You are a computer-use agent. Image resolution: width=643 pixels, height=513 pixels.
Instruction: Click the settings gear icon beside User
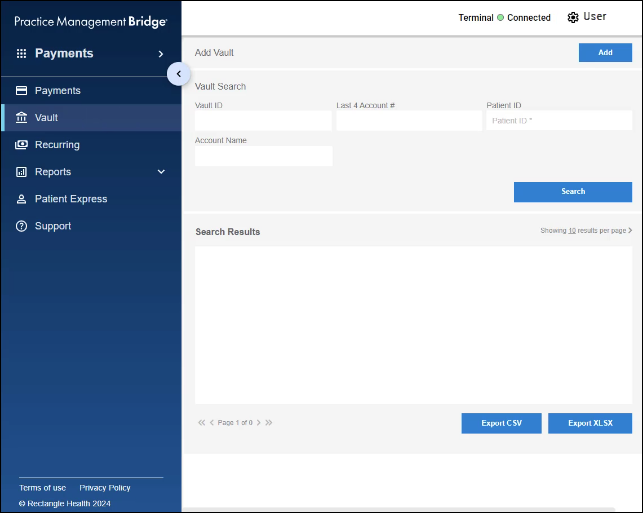(x=573, y=17)
